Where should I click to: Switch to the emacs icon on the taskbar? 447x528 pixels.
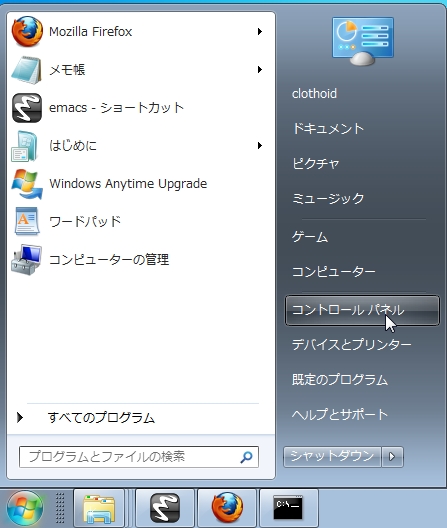click(165, 508)
